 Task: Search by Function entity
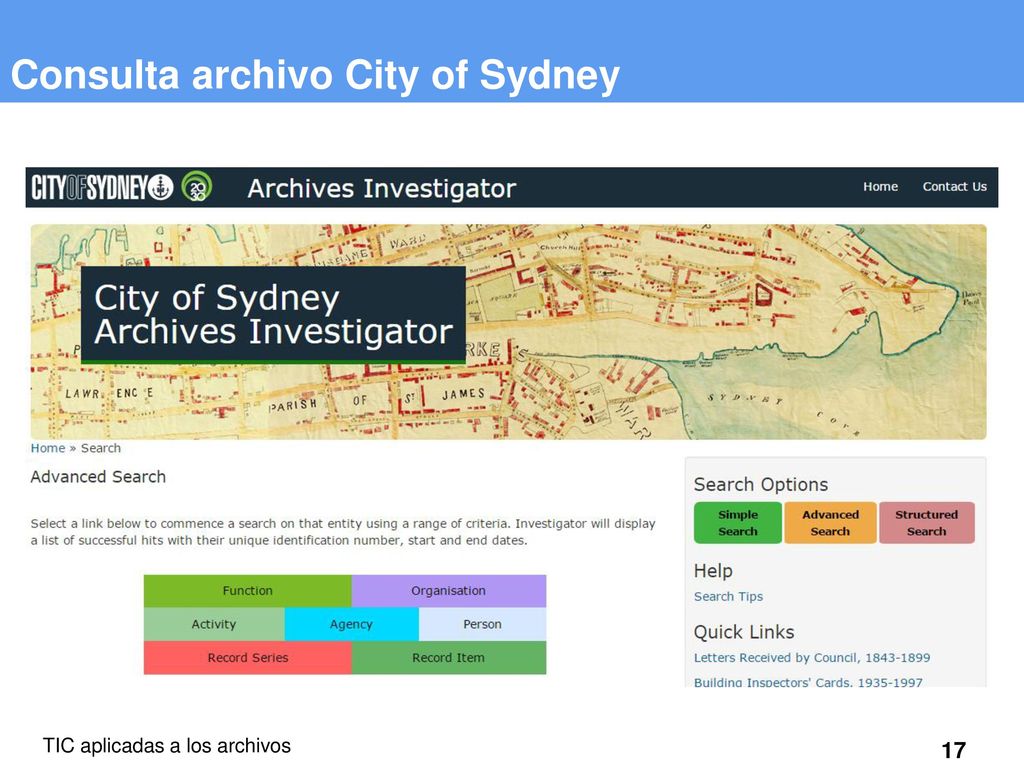click(x=248, y=591)
